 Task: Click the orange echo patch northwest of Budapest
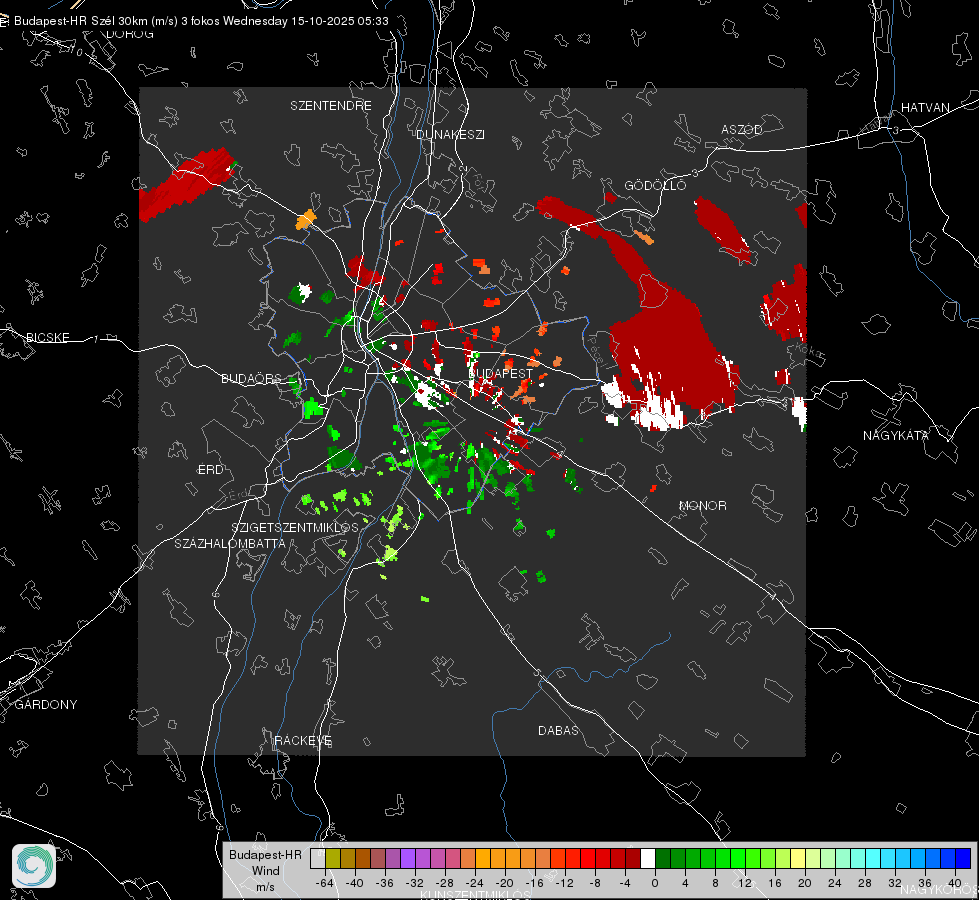click(305, 219)
